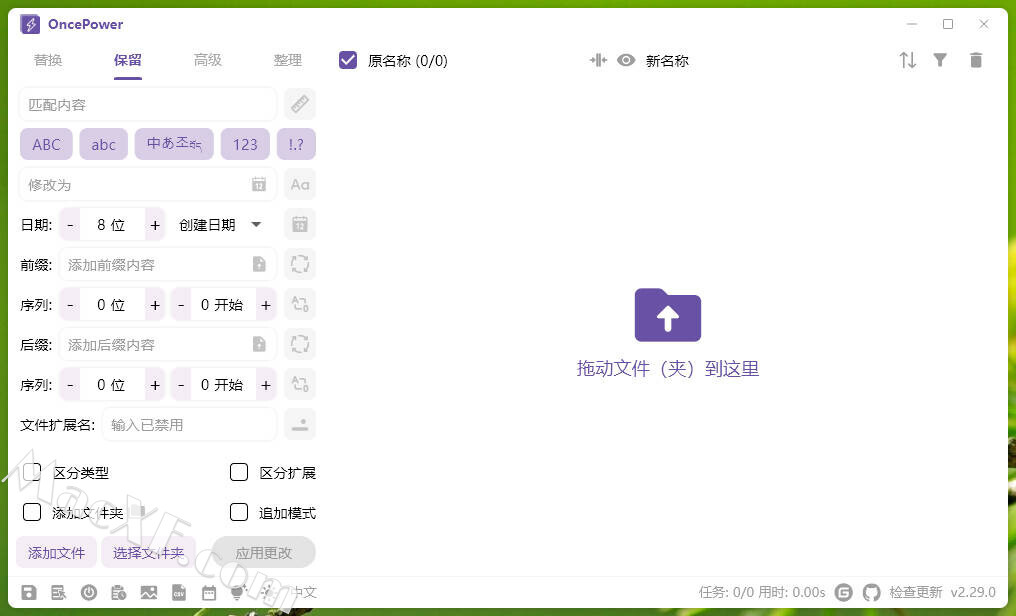Open the 创建日期 date type dropdown
Image resolution: width=1016 pixels, height=616 pixels.
[x=221, y=225]
